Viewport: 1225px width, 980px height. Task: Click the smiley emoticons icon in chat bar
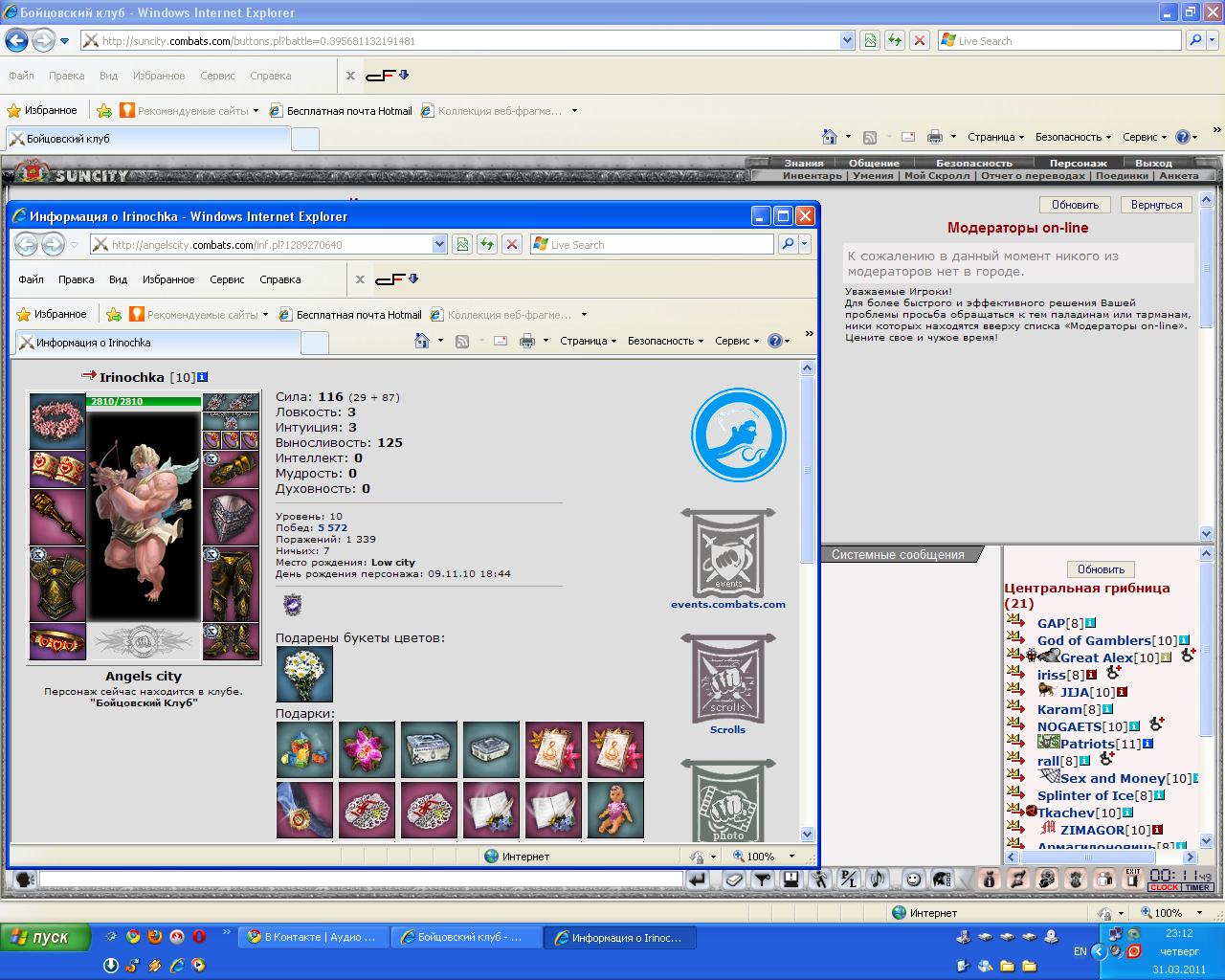[914, 880]
